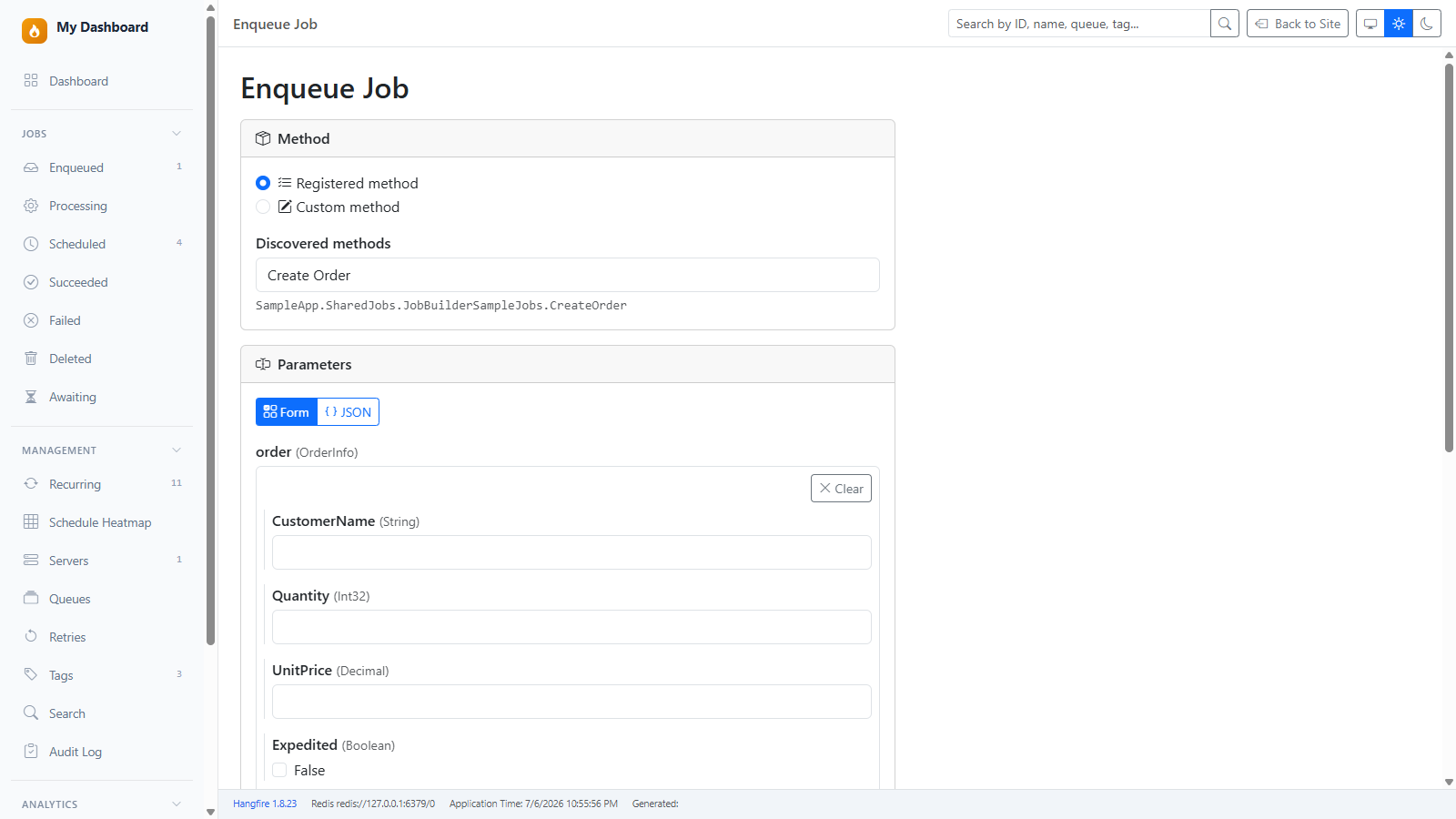
Task: Click the Scheduled clock icon
Action: pyautogui.click(x=31, y=244)
